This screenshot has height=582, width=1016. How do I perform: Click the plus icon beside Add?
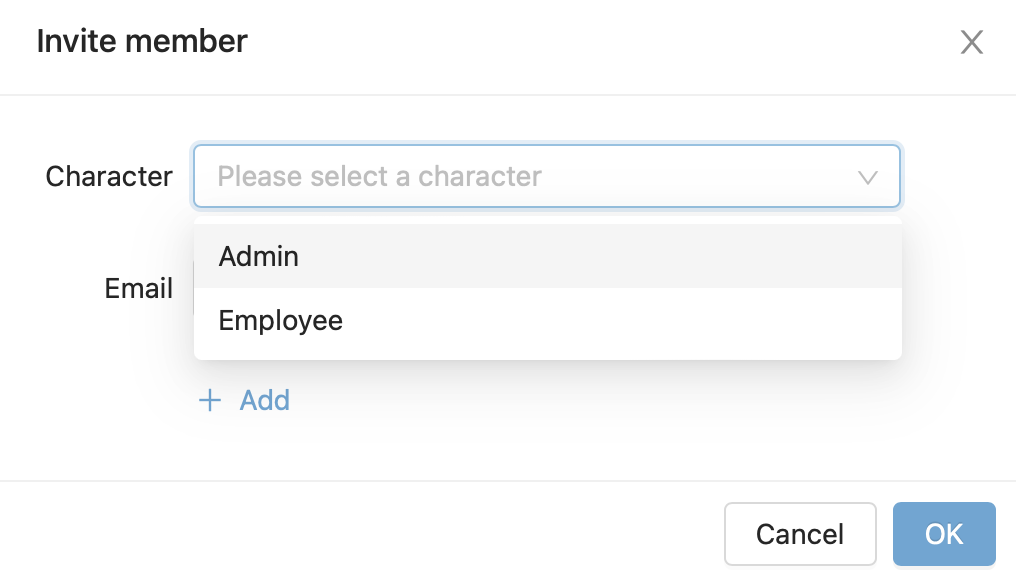[x=210, y=401]
